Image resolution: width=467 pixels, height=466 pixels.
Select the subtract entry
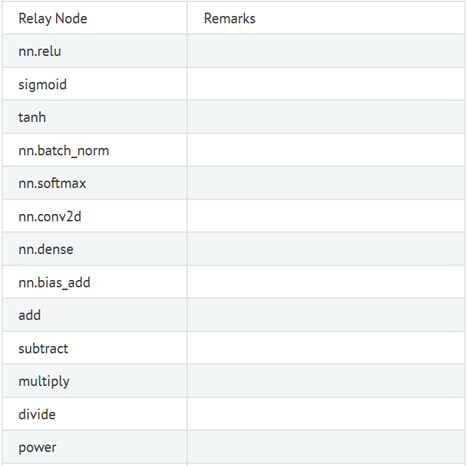[43, 349]
